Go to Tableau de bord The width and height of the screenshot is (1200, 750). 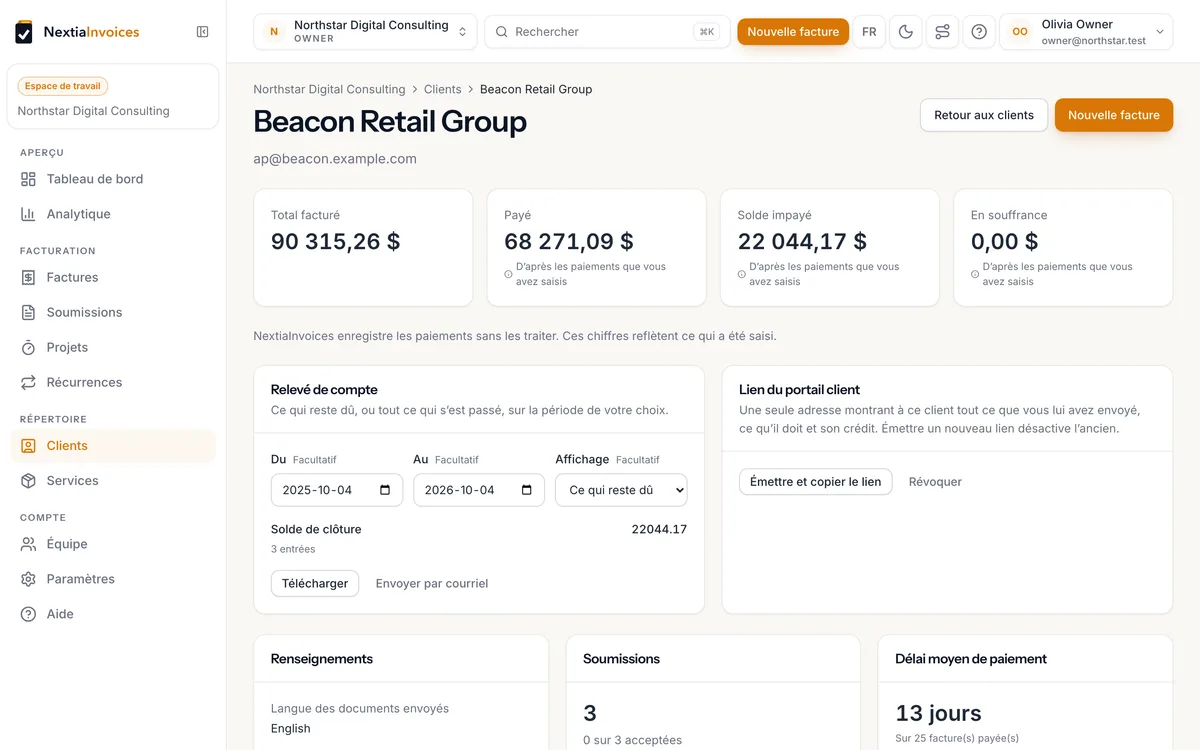click(113, 179)
